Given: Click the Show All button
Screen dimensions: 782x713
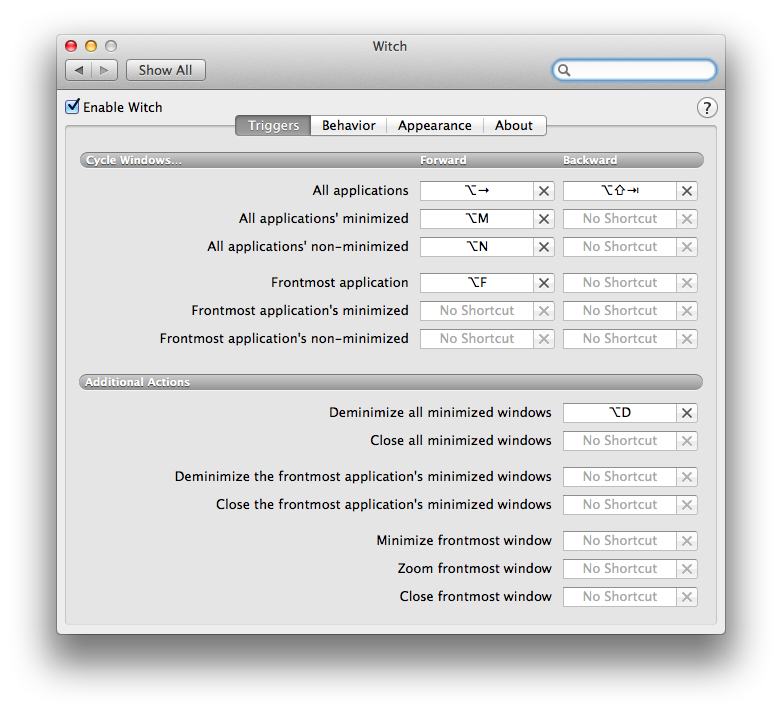Looking at the screenshot, I should tap(166, 70).
